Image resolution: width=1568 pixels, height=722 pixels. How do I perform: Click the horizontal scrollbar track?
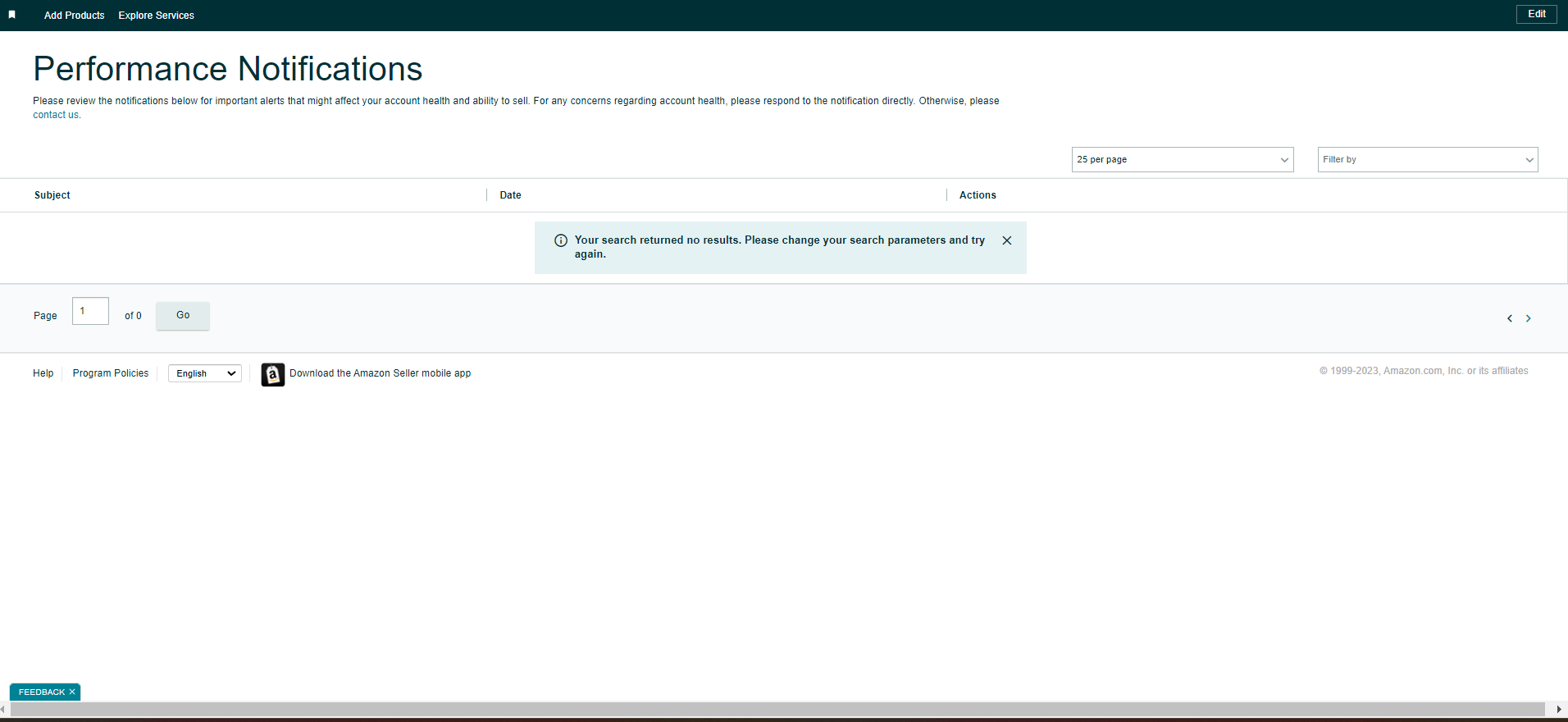click(x=777, y=710)
